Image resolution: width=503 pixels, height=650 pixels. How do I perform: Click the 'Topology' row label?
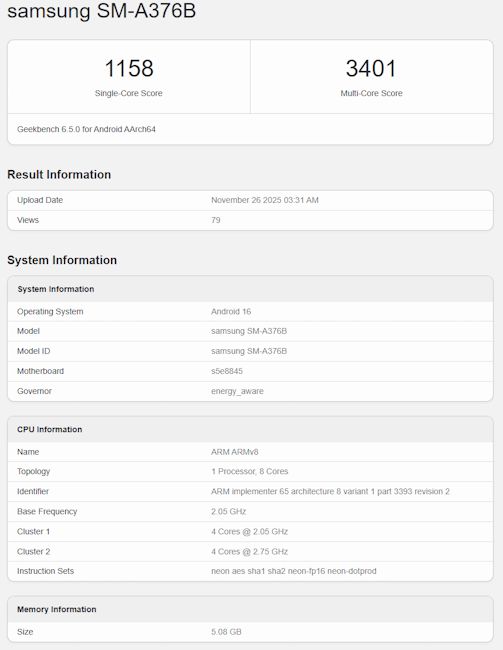[x=33, y=471]
